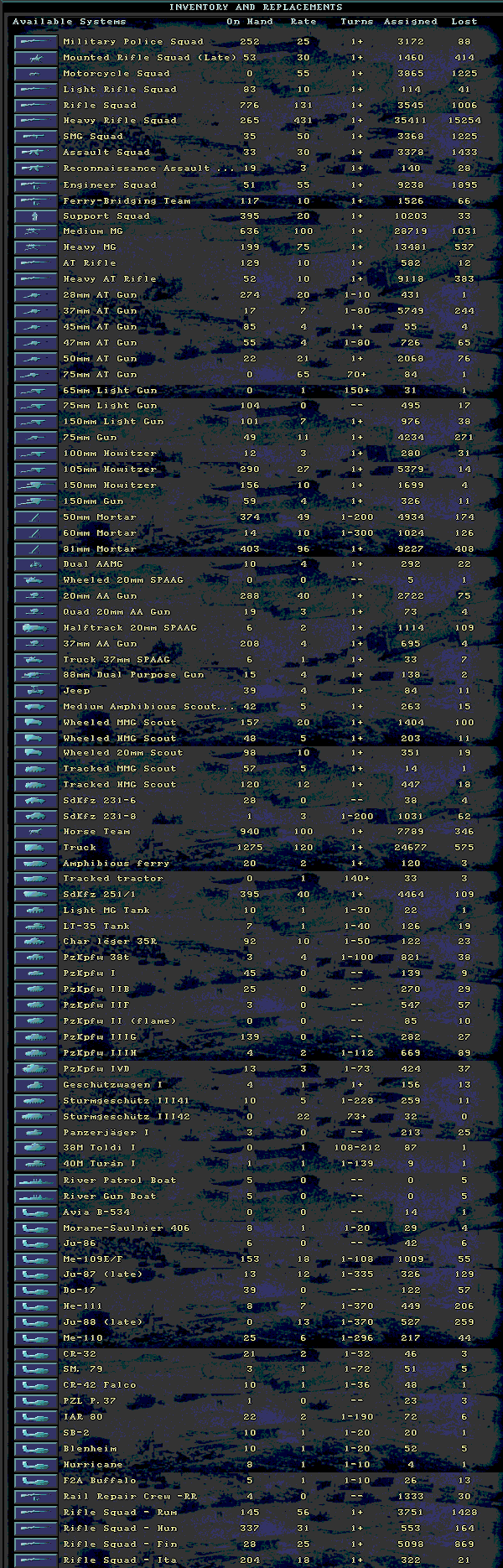Click the Sturmgeschutz III41 icon
Viewport: 503px width, 1568px height.
[36, 1101]
